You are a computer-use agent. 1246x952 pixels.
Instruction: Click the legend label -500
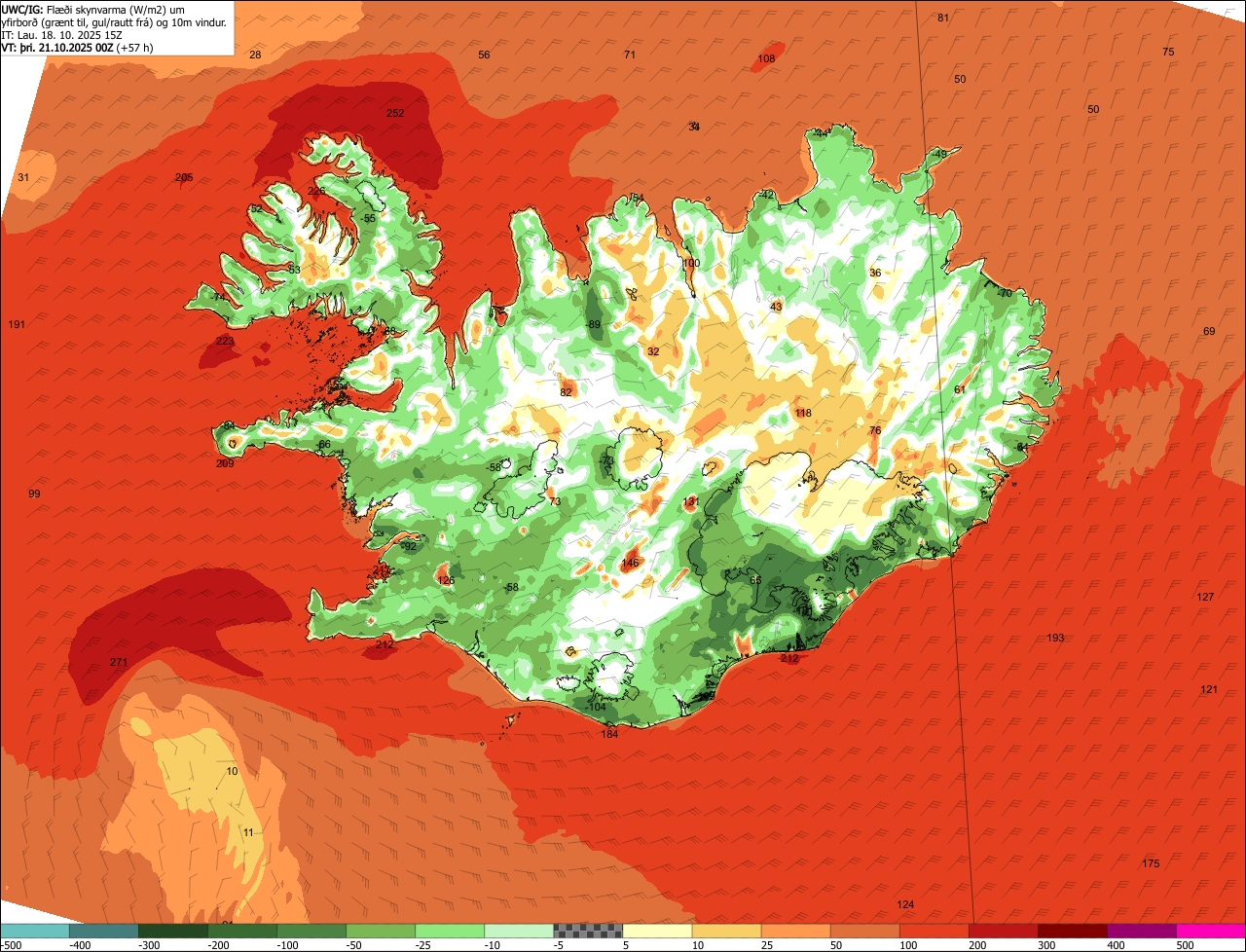12,945
